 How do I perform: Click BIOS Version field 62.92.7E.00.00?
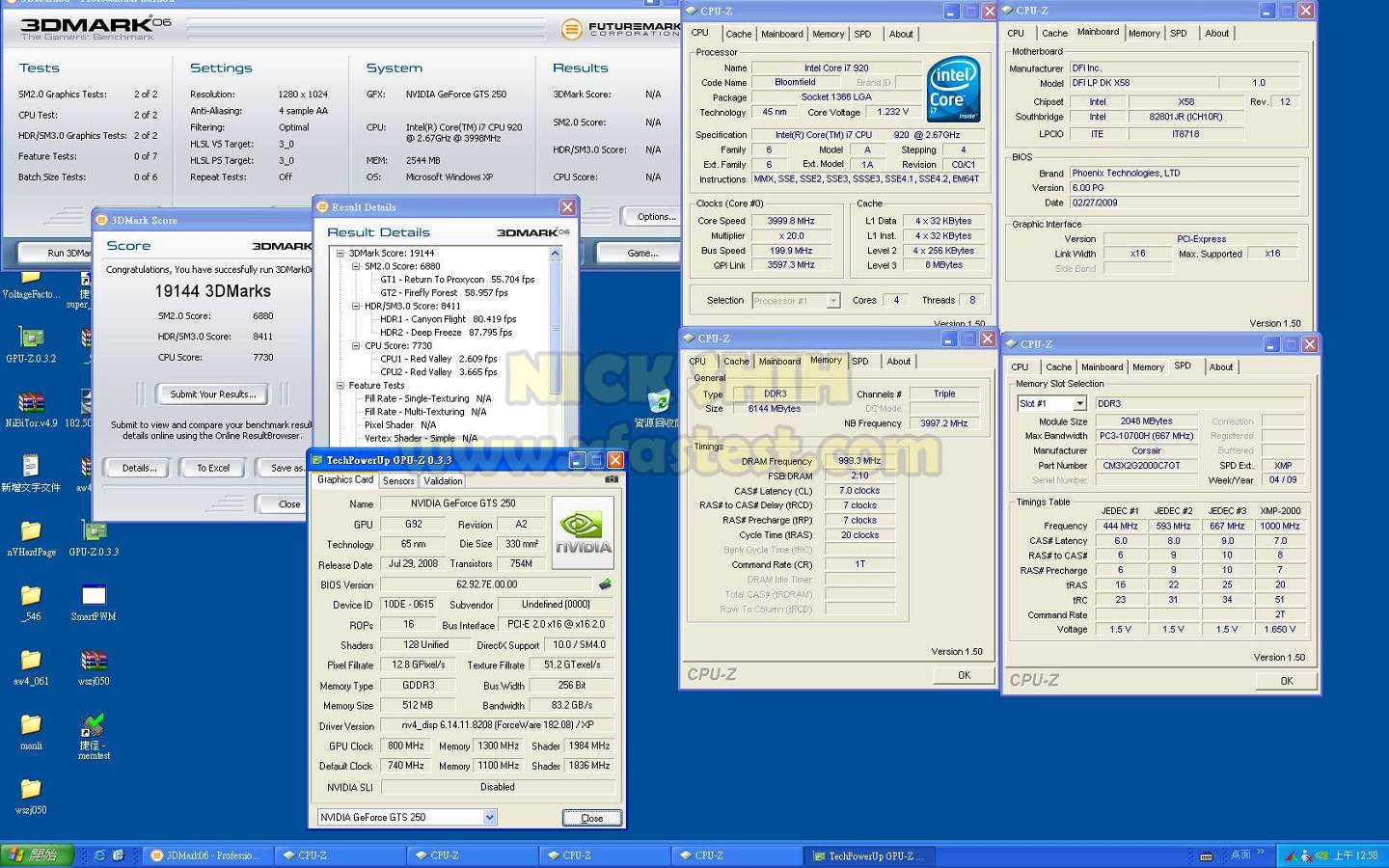point(487,584)
